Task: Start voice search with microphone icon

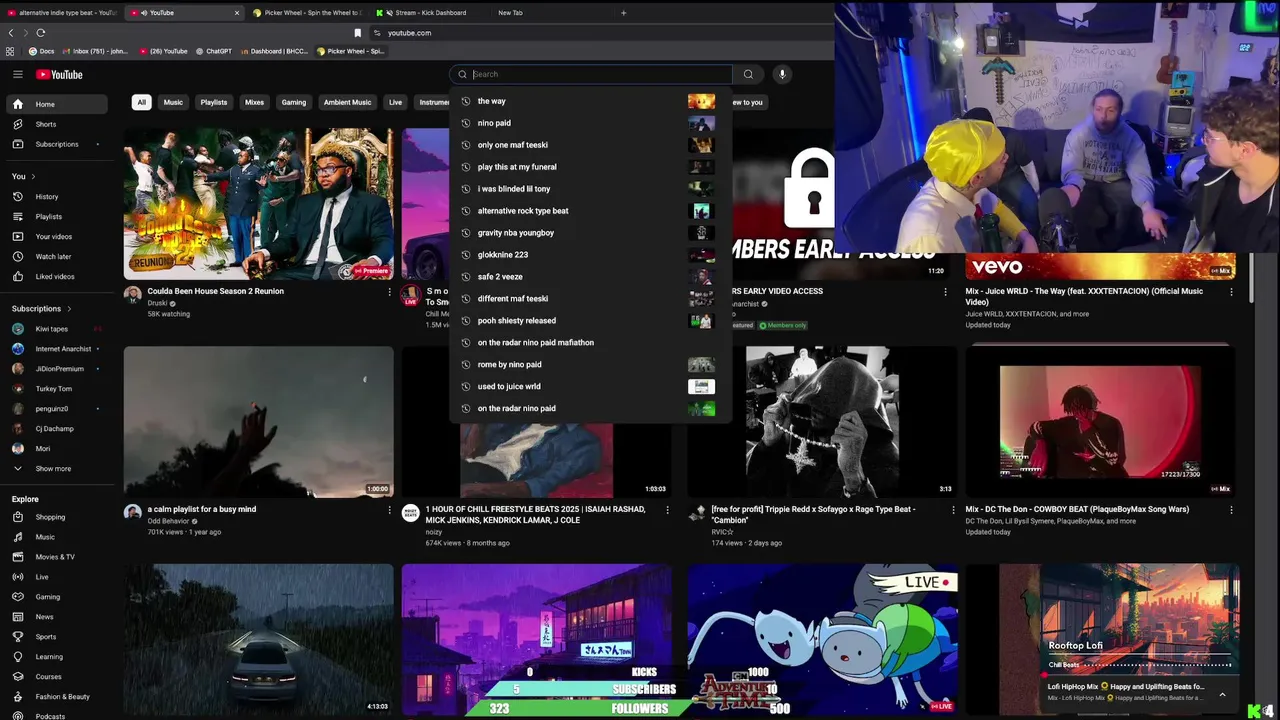Action: click(x=782, y=74)
